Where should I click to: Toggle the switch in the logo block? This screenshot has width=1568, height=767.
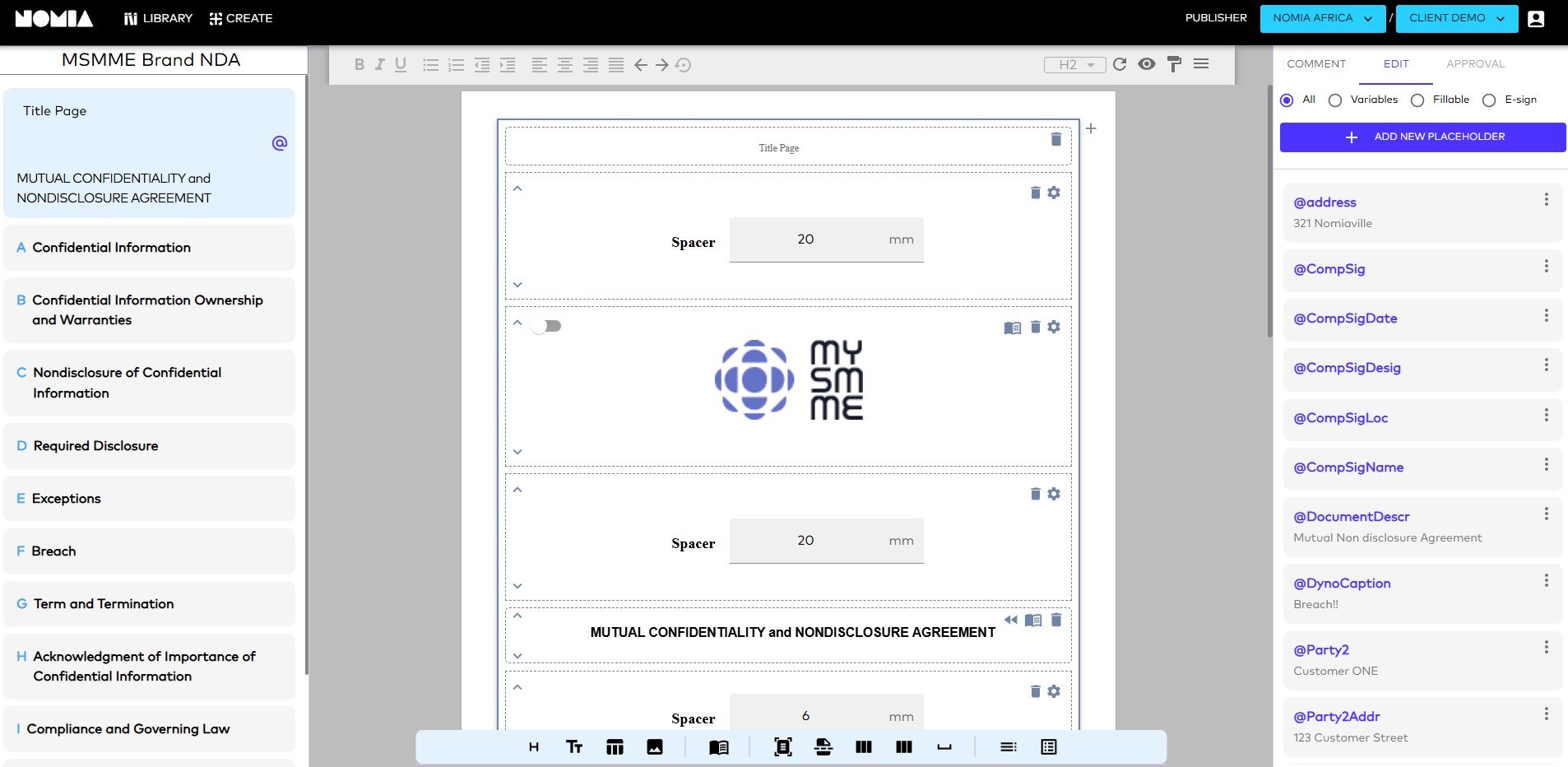(x=546, y=326)
